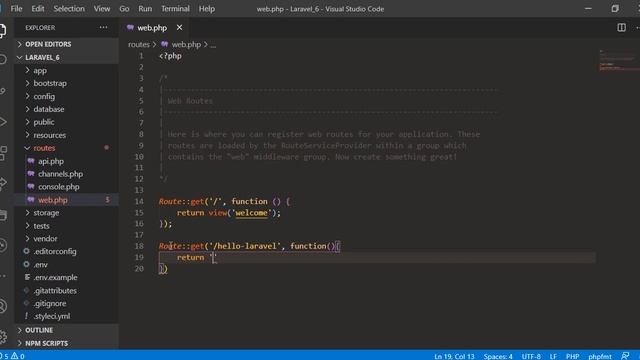Open the Accounts icon in activity bar
640x360 pixels.
point(2,306)
